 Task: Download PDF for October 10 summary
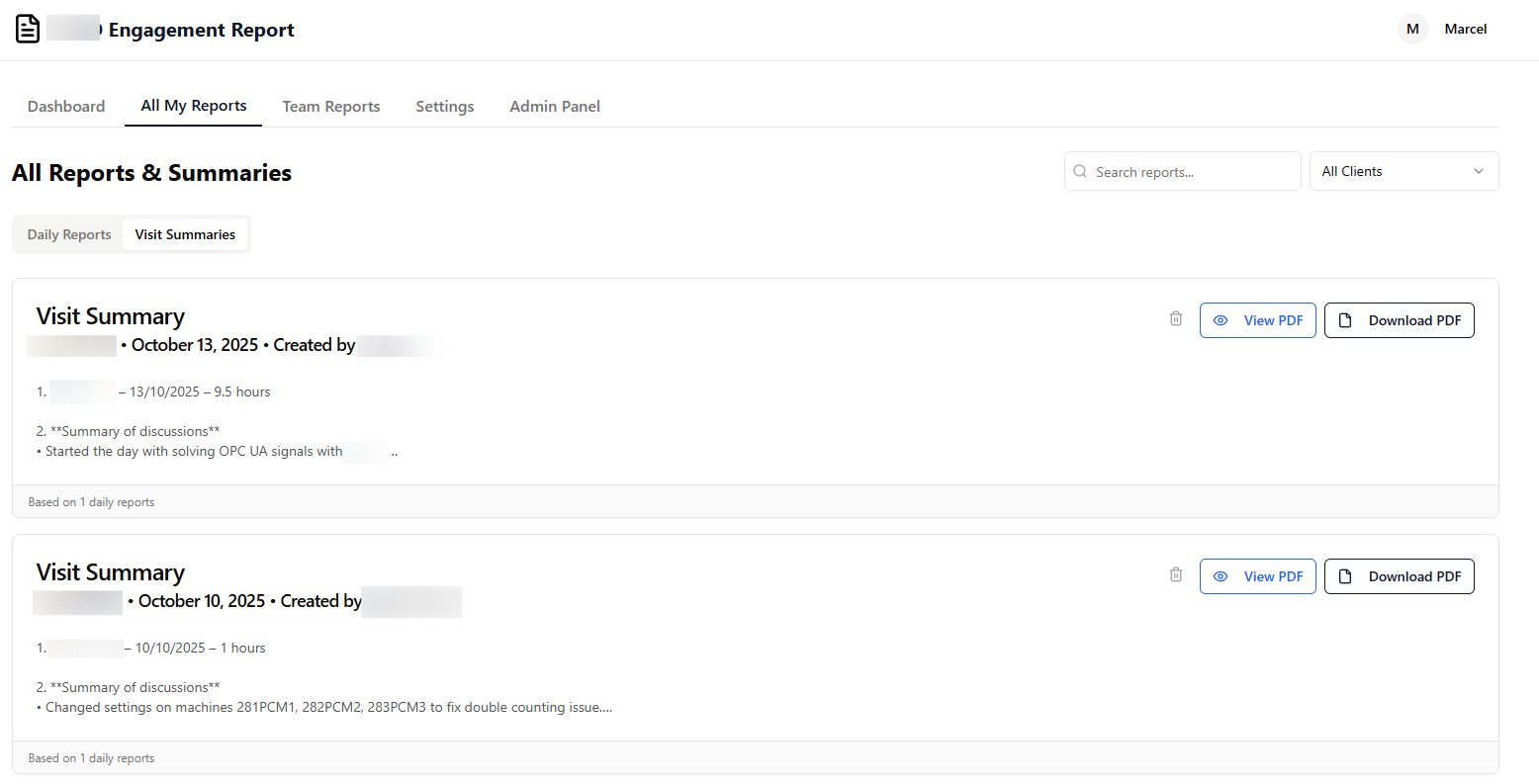tap(1399, 576)
